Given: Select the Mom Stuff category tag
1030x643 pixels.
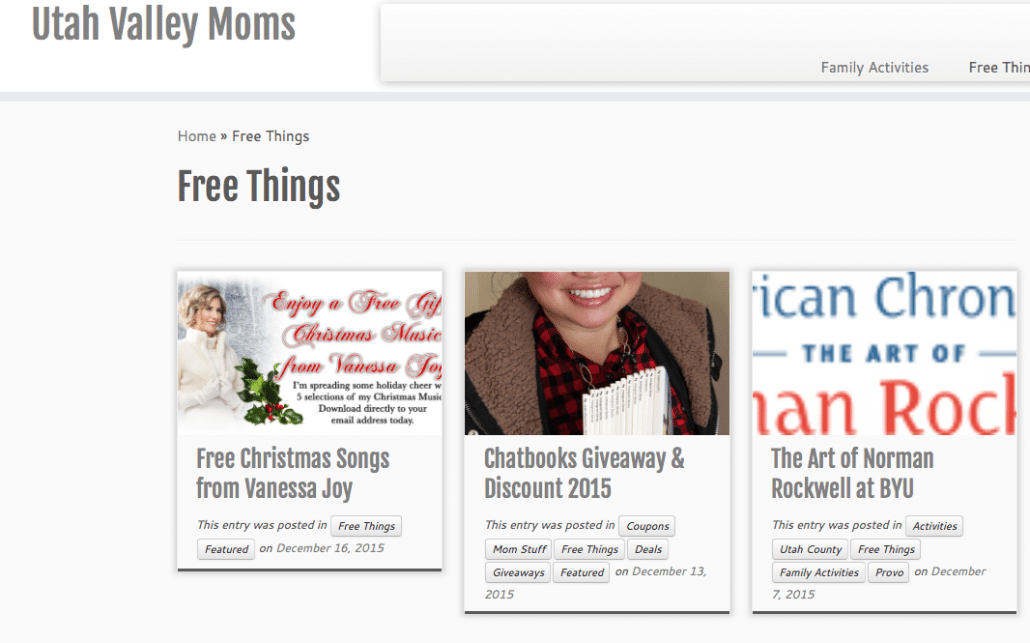Looking at the screenshot, I should (519, 549).
